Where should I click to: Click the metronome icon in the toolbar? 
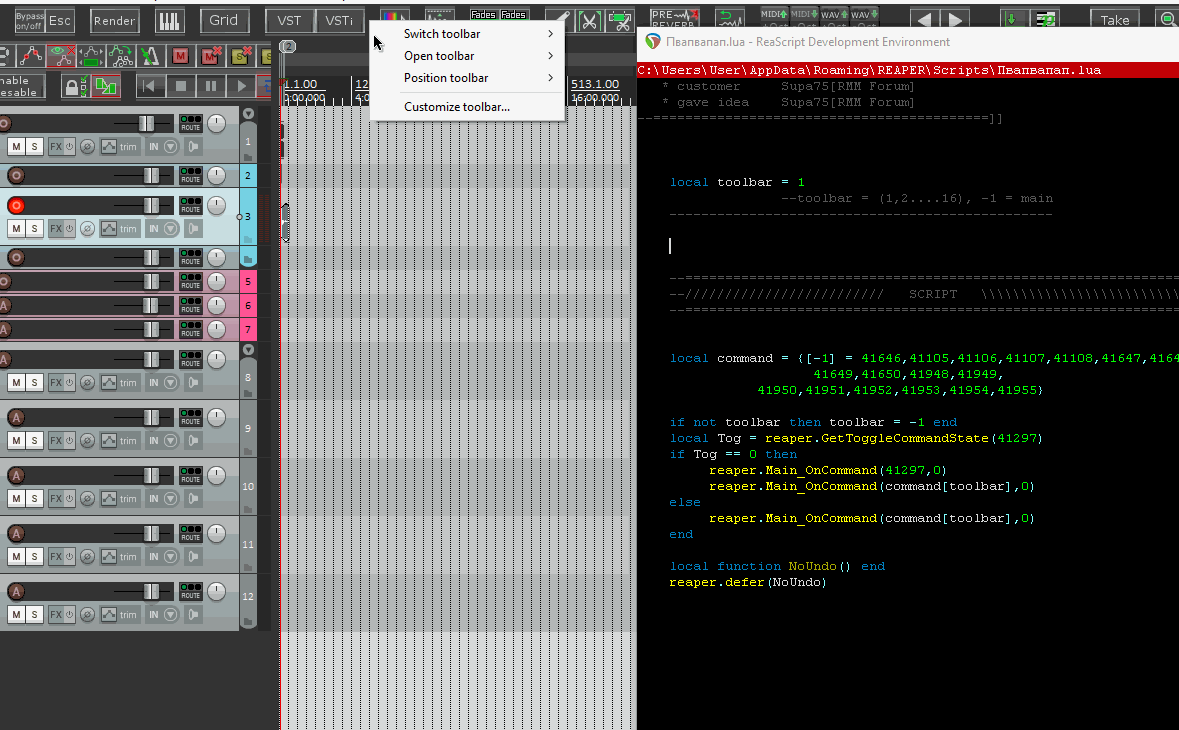pyautogui.click(x=150, y=55)
